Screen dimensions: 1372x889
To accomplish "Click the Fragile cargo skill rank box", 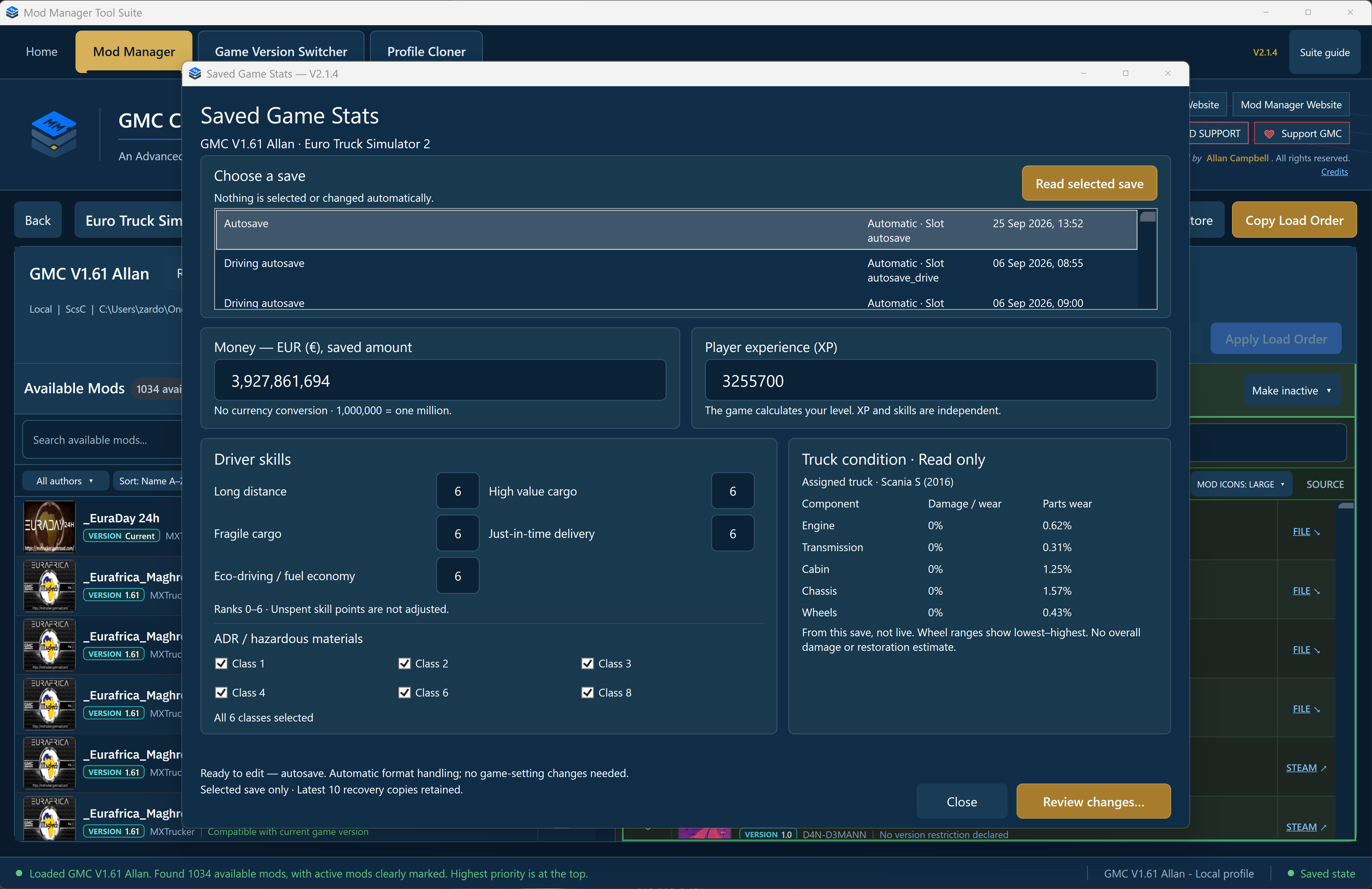I will click(x=457, y=533).
